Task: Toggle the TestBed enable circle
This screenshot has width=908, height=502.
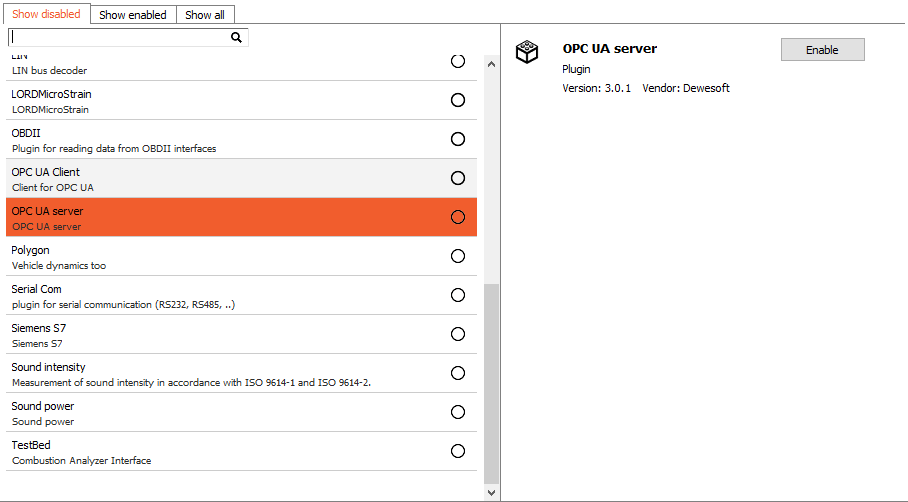Action: pos(458,451)
